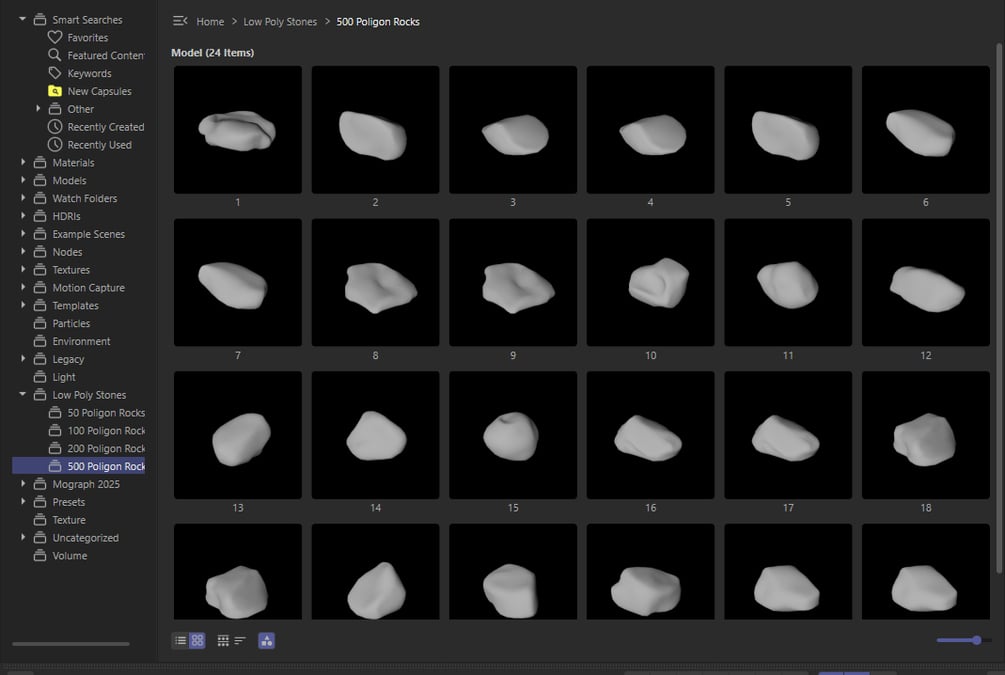Select yellow New Capsules search icon
The height and width of the screenshot is (675, 1005).
coord(55,91)
